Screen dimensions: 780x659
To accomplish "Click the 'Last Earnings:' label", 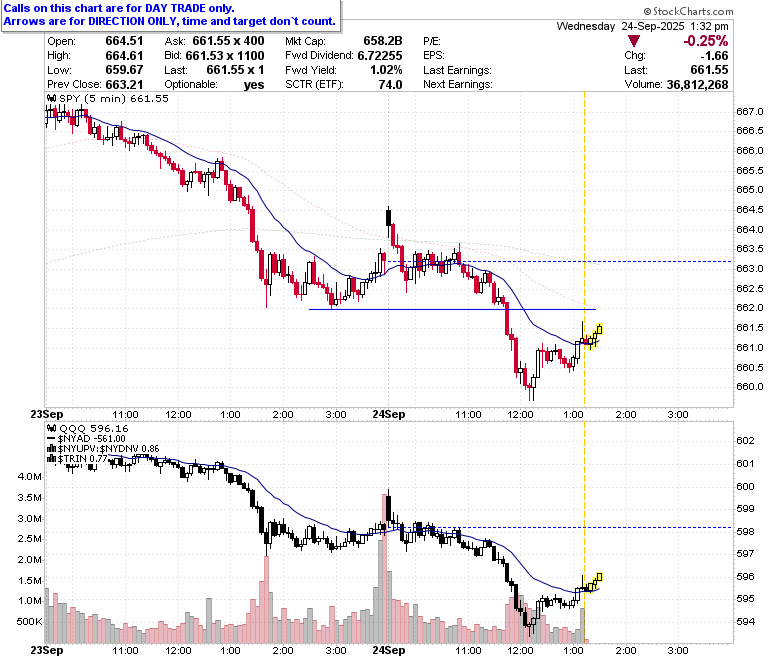I will click(457, 70).
